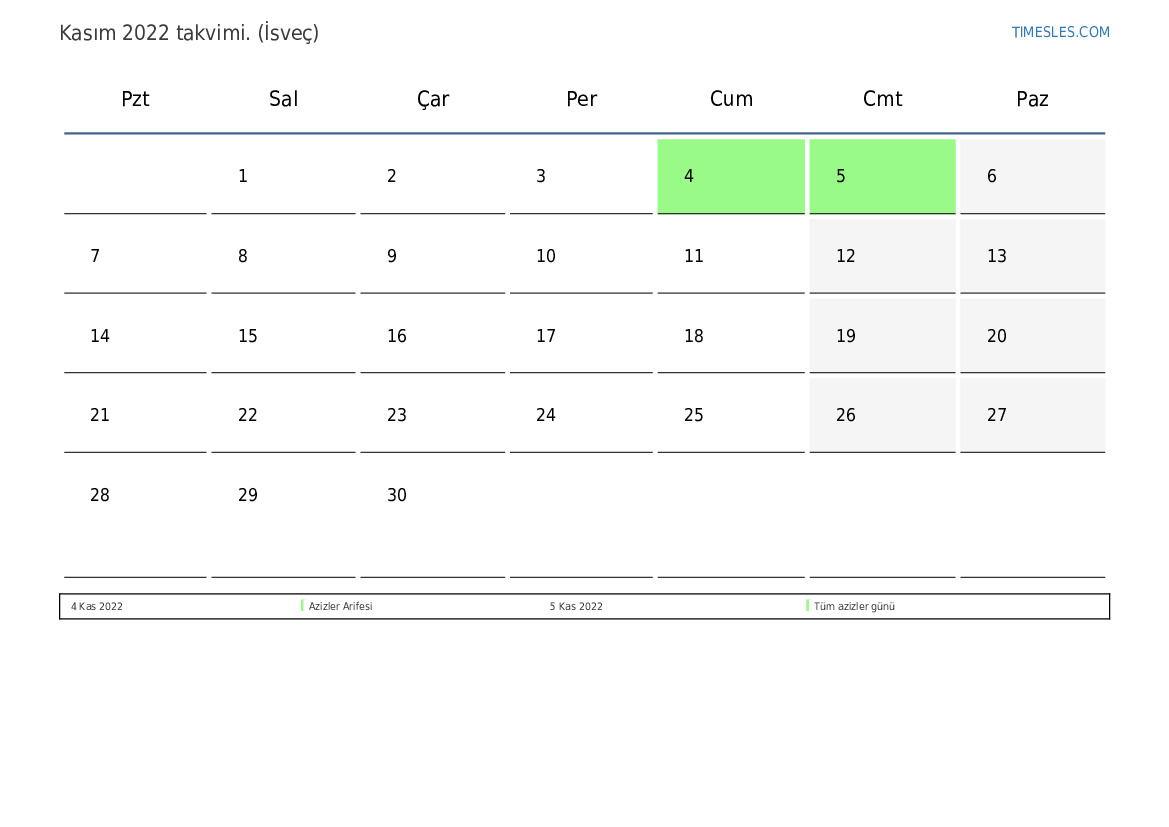1169x827 pixels.
Task: Open the TIMESLES.COM link
Action: pyautogui.click(x=1060, y=32)
